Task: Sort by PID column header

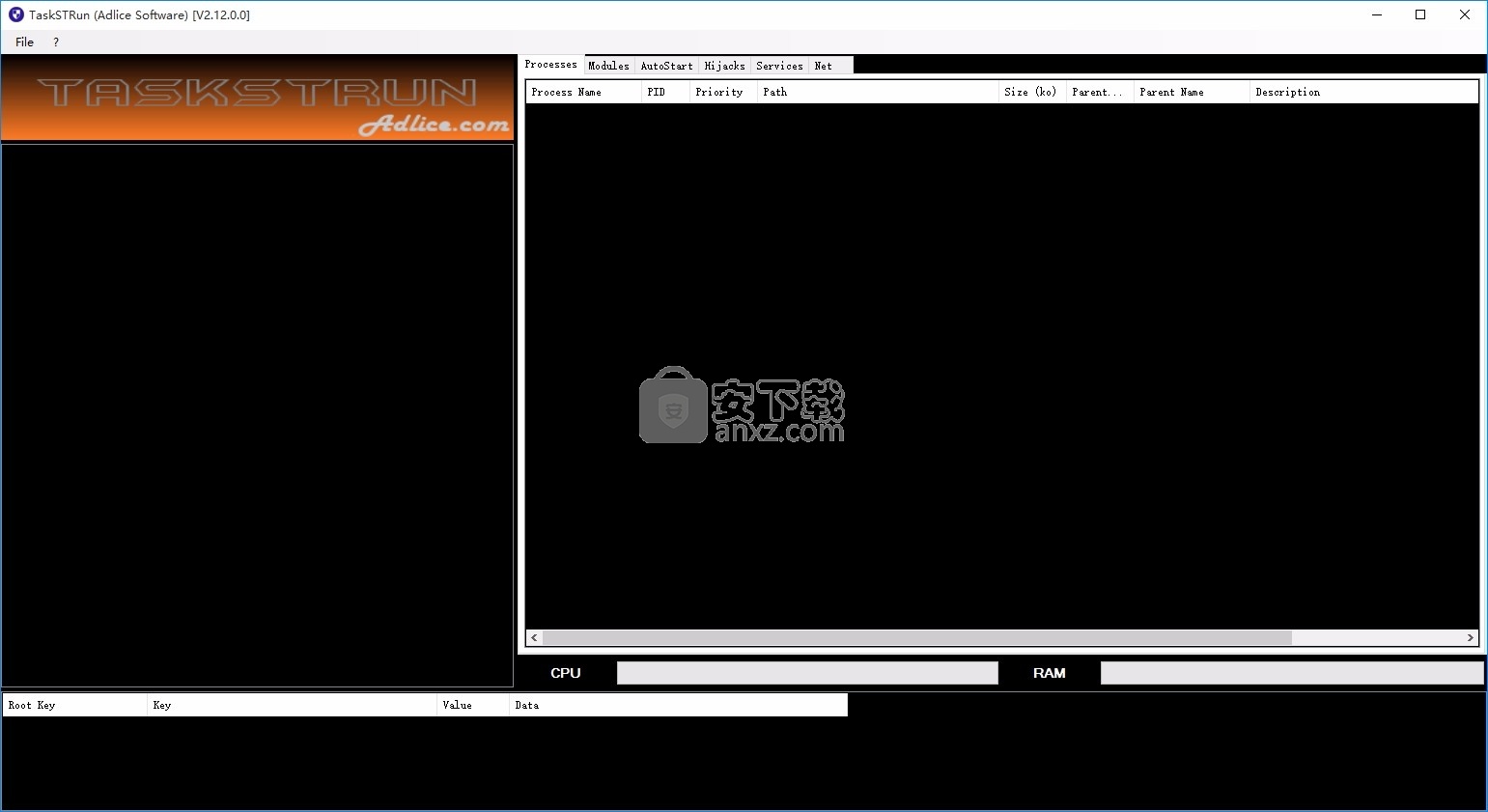Action: [x=665, y=92]
